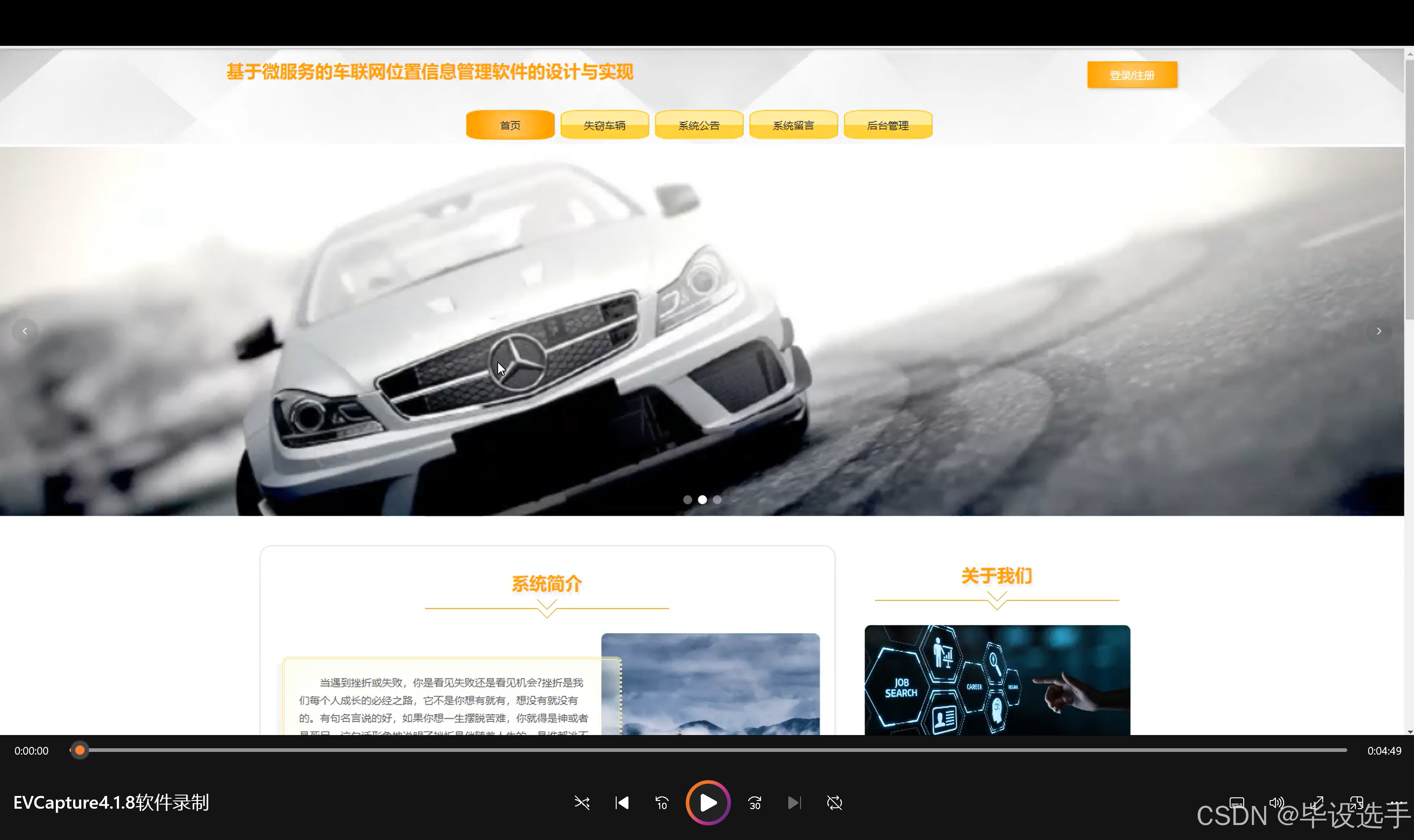Play the video recording
Image resolution: width=1414 pixels, height=840 pixels.
708,803
